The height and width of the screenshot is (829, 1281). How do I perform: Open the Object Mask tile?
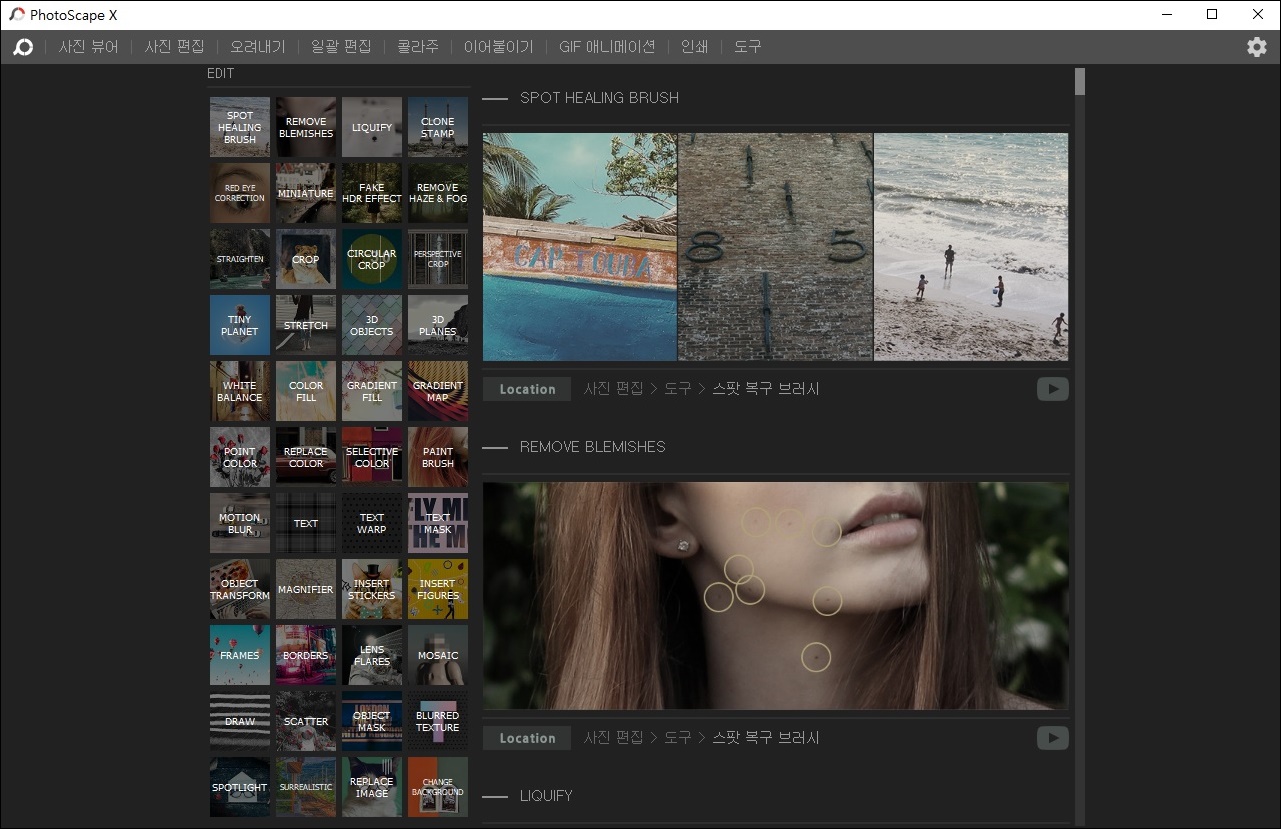pyautogui.click(x=372, y=721)
